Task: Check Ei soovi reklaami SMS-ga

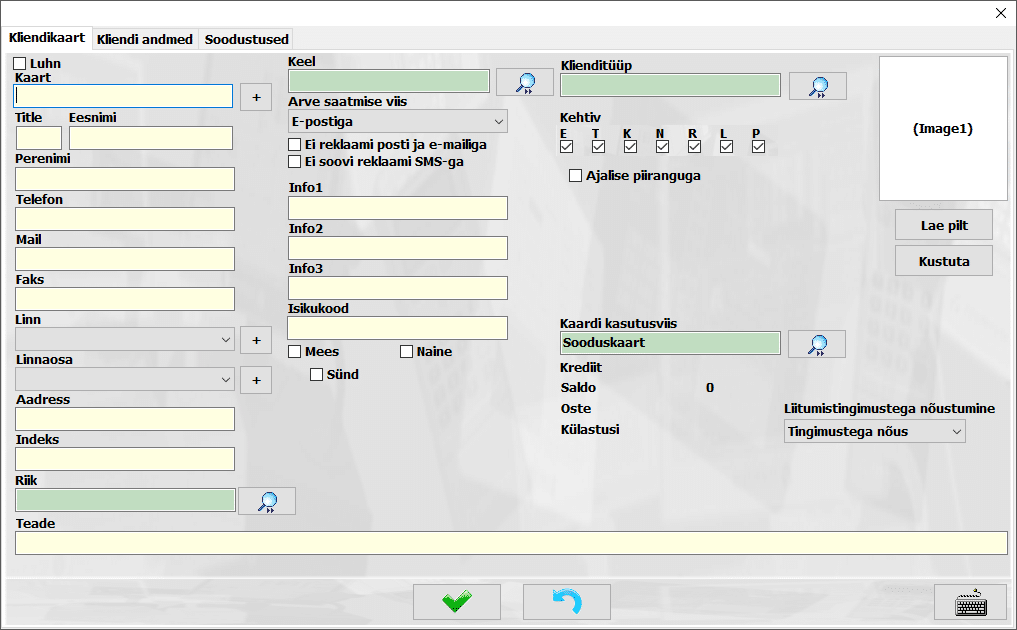Action: [295, 161]
